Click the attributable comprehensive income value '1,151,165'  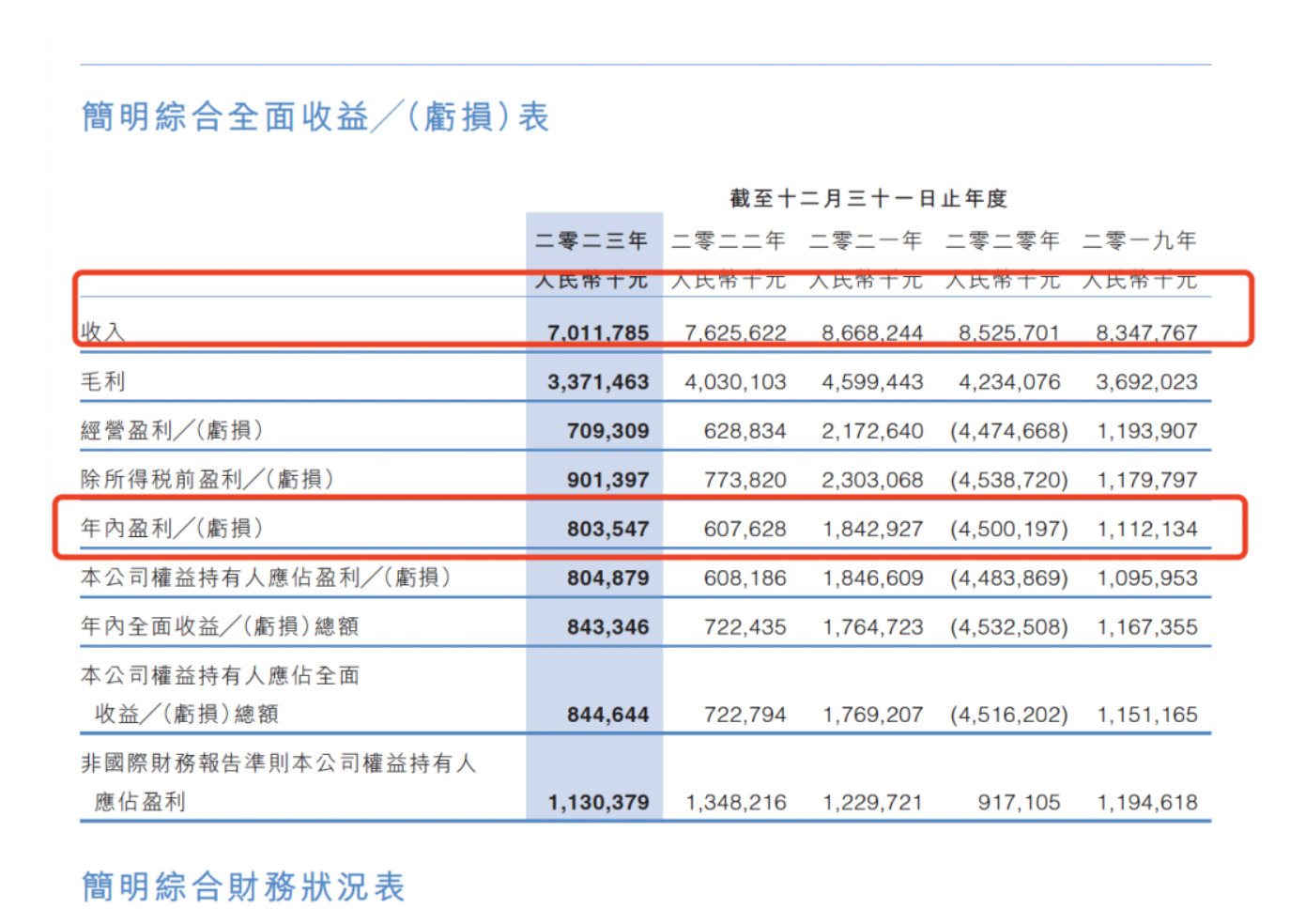tap(1147, 715)
